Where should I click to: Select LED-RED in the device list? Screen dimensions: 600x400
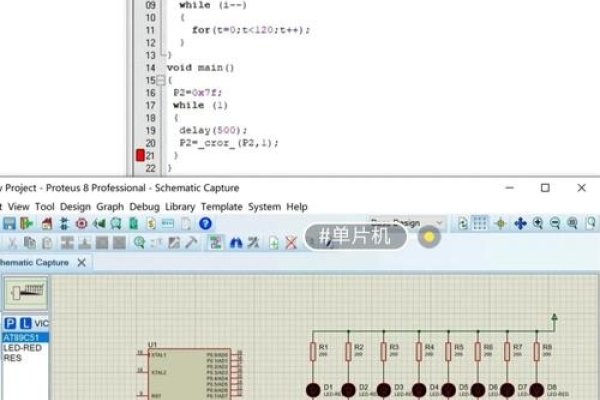point(22,348)
